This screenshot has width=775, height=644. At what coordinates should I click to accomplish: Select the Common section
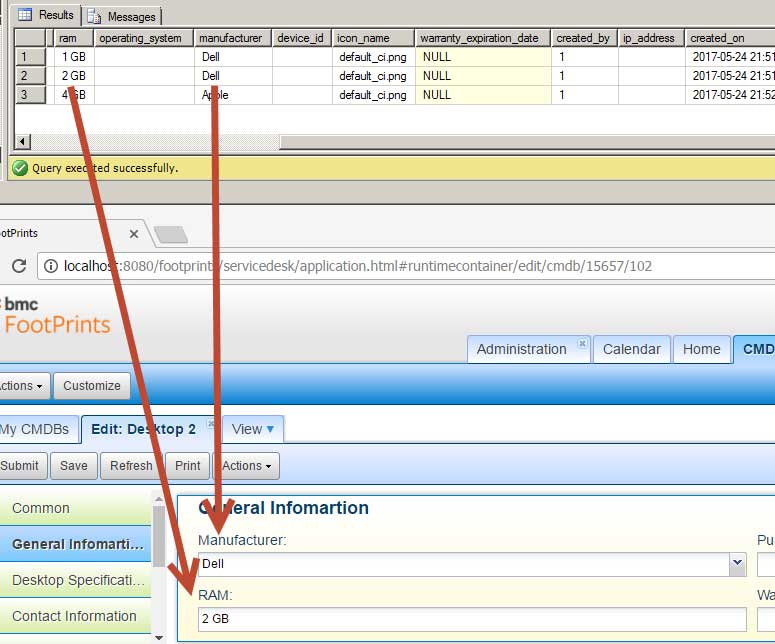[x=75, y=508]
